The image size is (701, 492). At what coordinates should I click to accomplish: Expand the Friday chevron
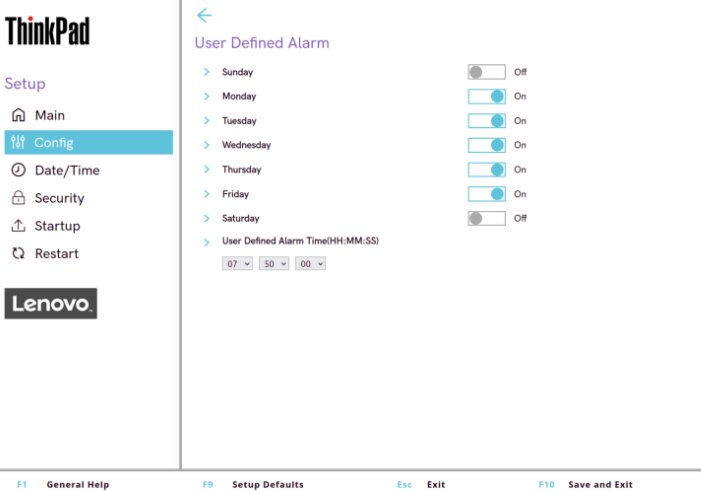[x=207, y=194]
